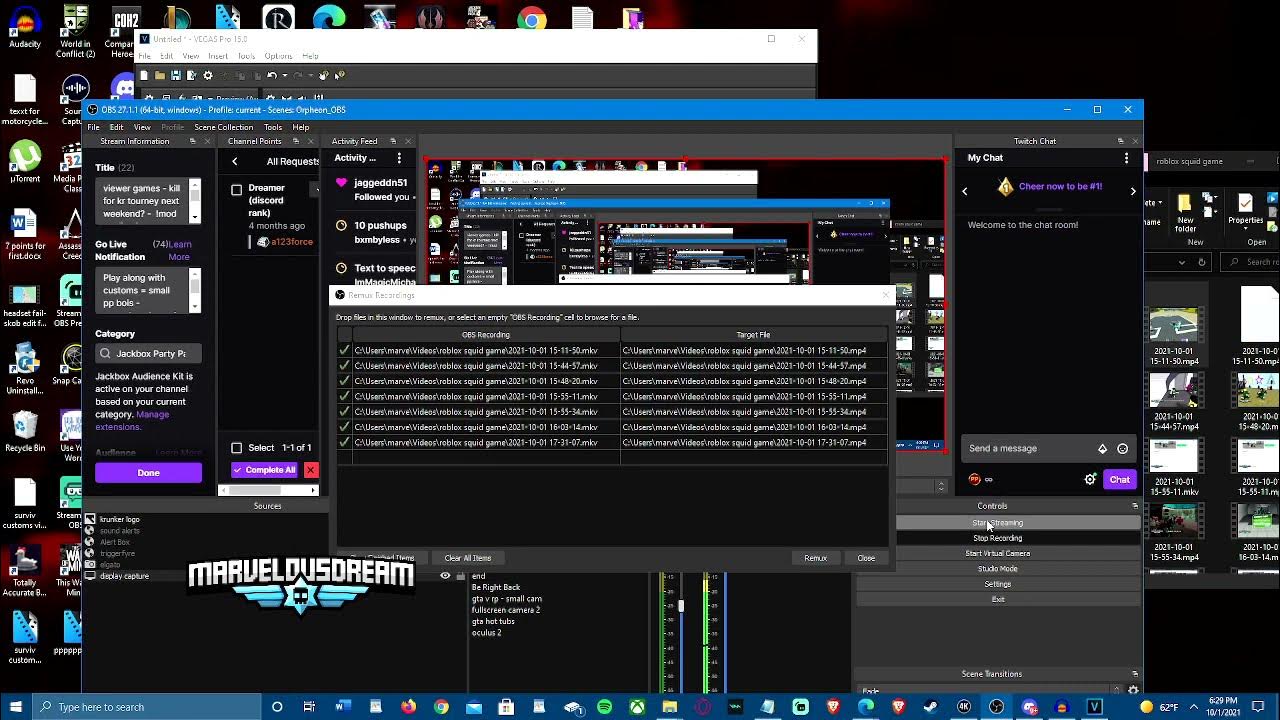Toggle checkmark for 15-55-11.mkv remux row
The width and height of the screenshot is (1280, 720).
coord(344,396)
